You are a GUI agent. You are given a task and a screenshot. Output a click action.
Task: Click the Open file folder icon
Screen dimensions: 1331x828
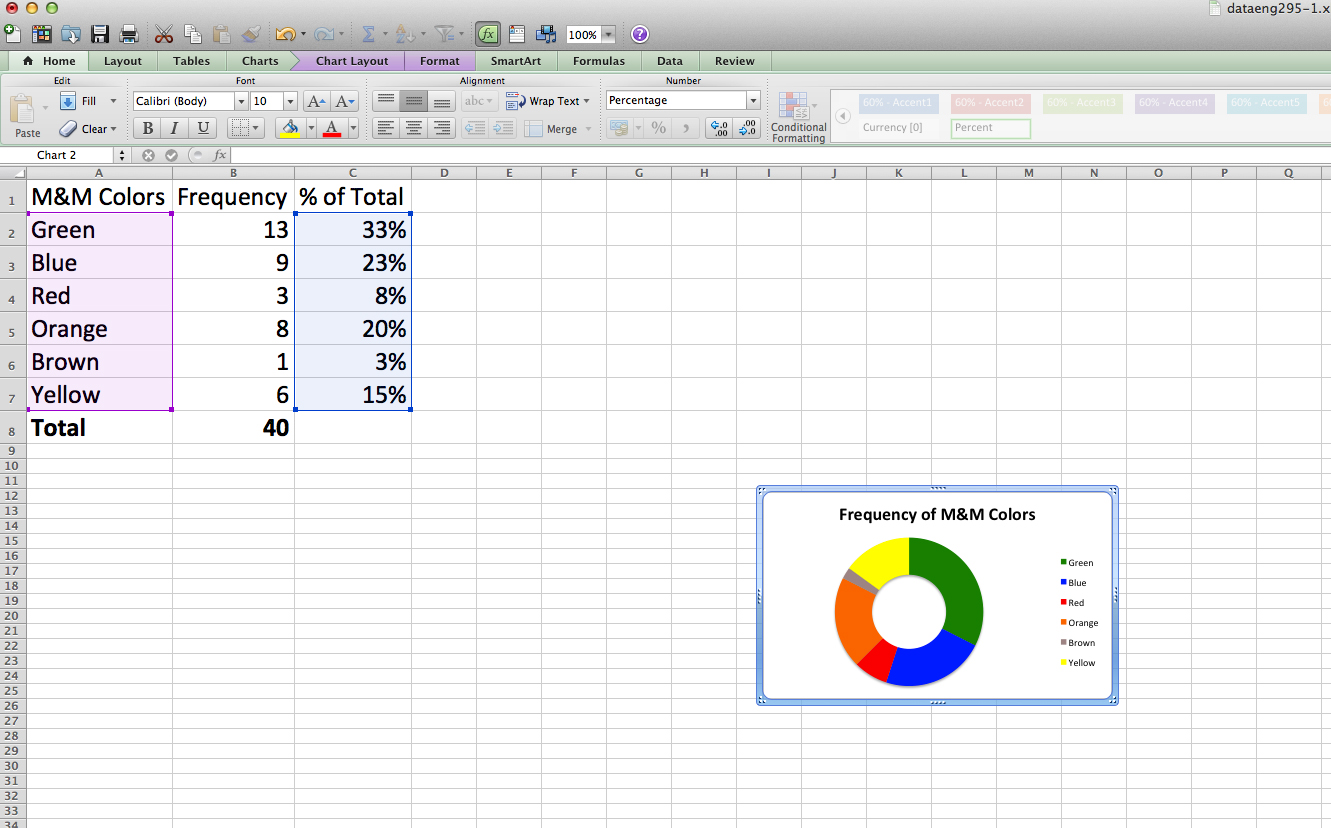pos(71,34)
